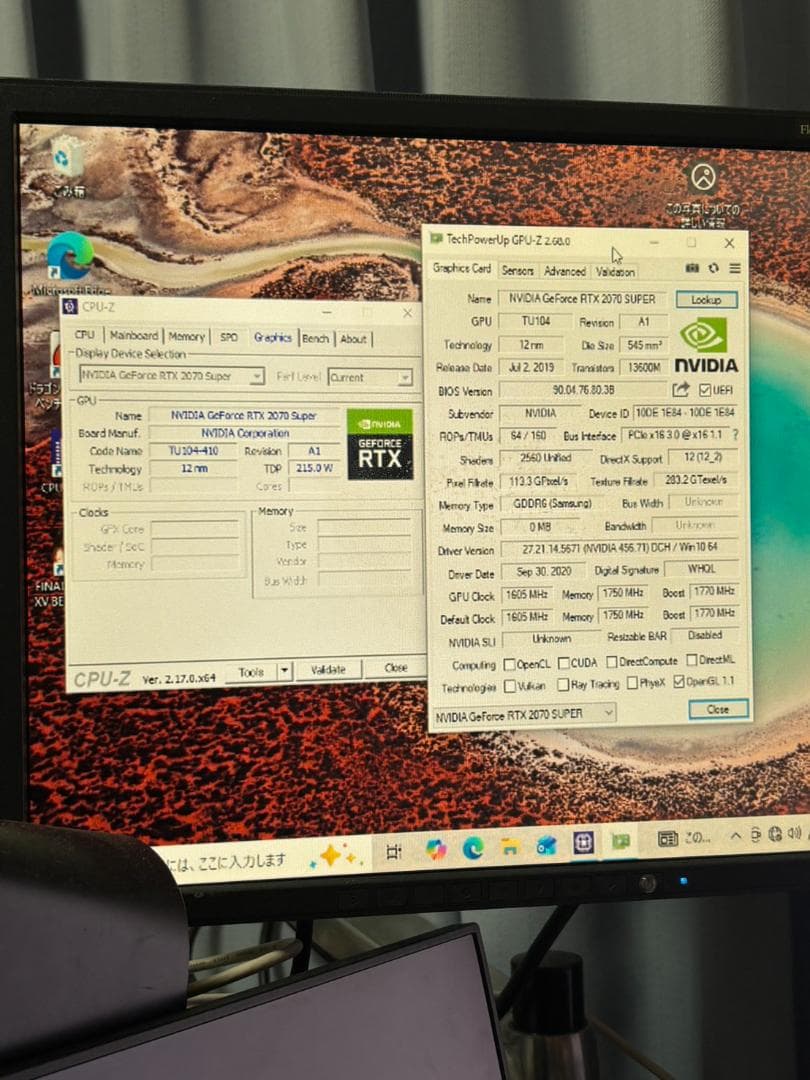This screenshot has width=810, height=1080.
Task: Toggle the PhysX checkbox
Action: (x=632, y=683)
